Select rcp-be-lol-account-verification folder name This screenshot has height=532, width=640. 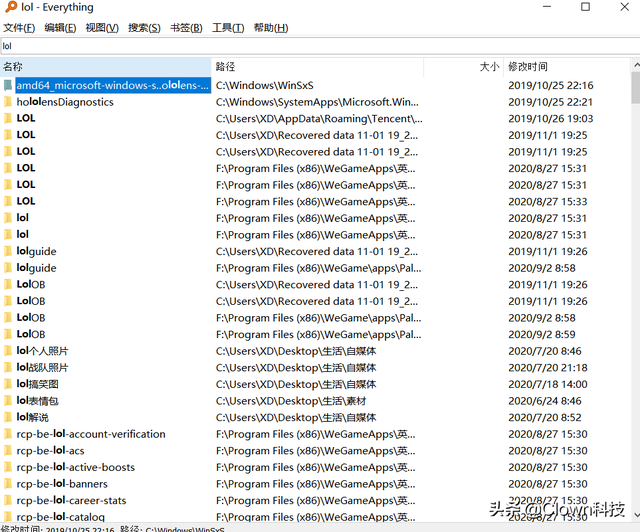click(91, 434)
